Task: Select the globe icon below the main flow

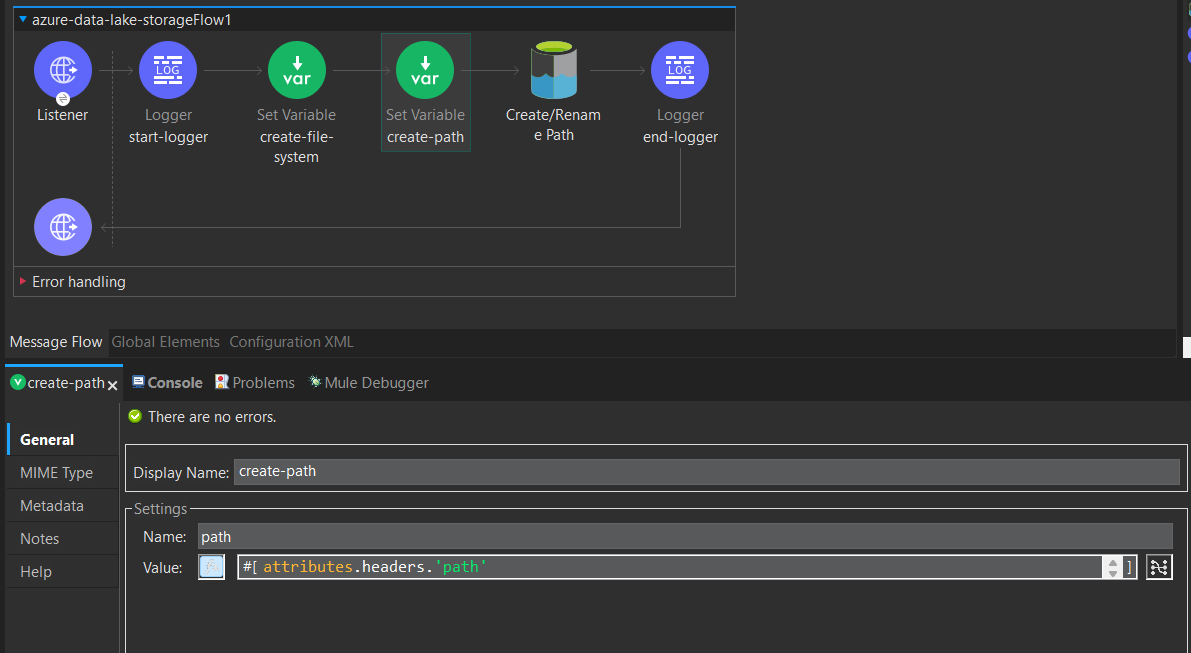Action: 62,226
